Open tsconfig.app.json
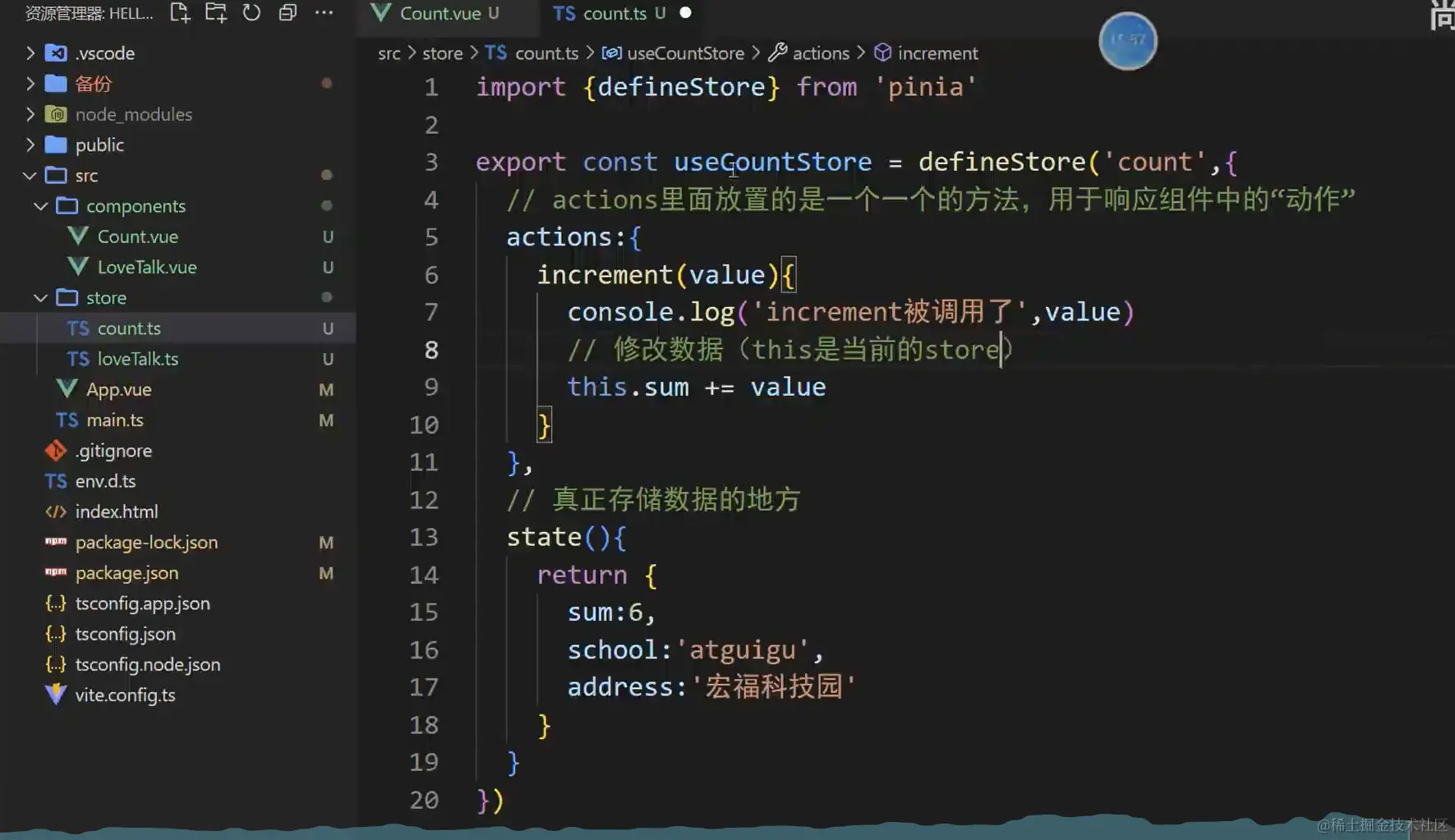This screenshot has height=840, width=1455. click(142, 603)
